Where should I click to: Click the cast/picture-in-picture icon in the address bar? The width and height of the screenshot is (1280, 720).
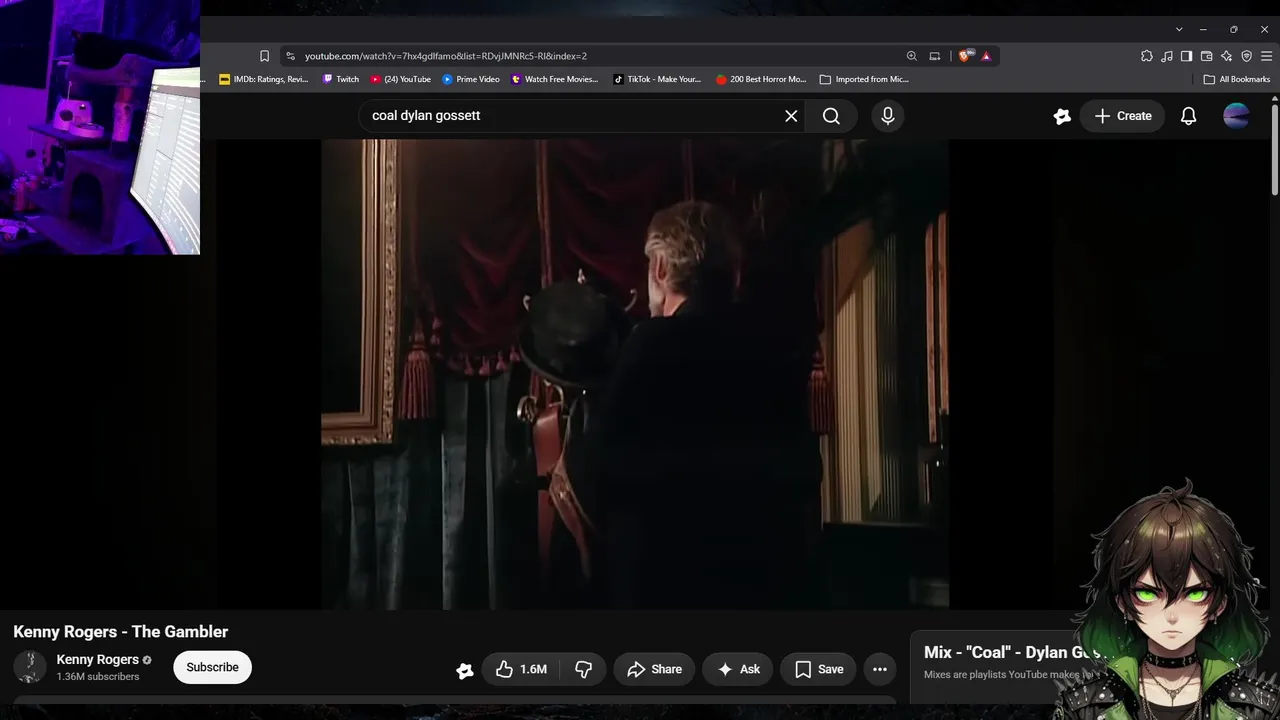(935, 56)
